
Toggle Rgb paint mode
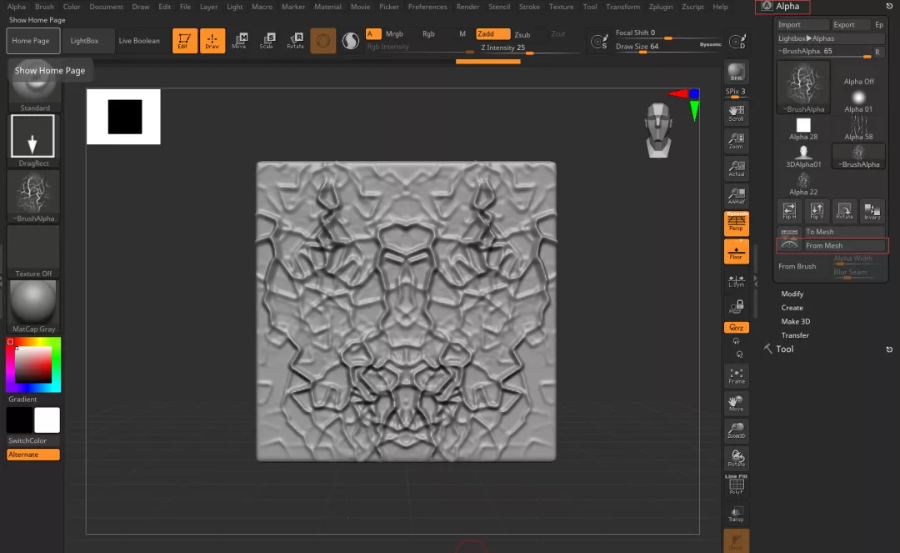(x=428, y=34)
